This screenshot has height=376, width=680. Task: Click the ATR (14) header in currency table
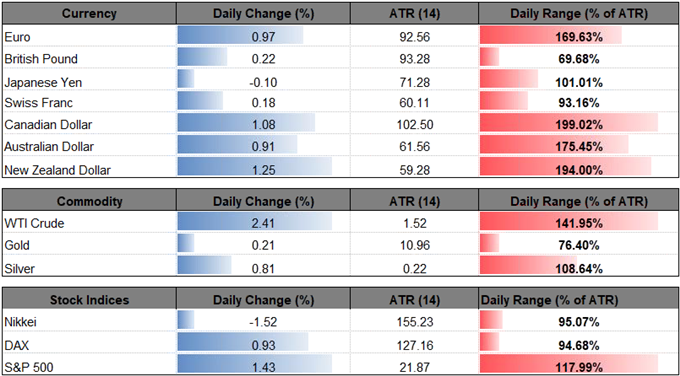pos(415,13)
